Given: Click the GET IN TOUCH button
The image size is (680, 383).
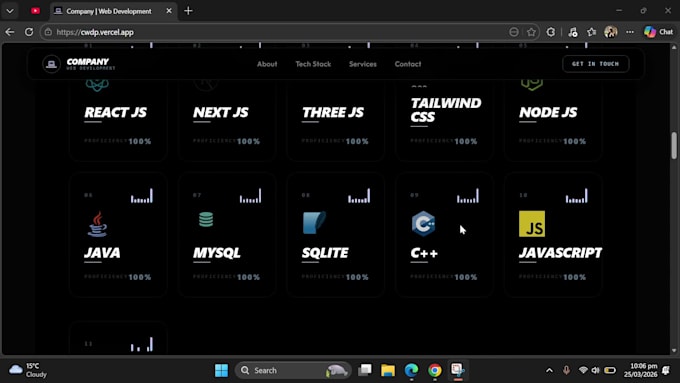Looking at the screenshot, I should click(595, 64).
